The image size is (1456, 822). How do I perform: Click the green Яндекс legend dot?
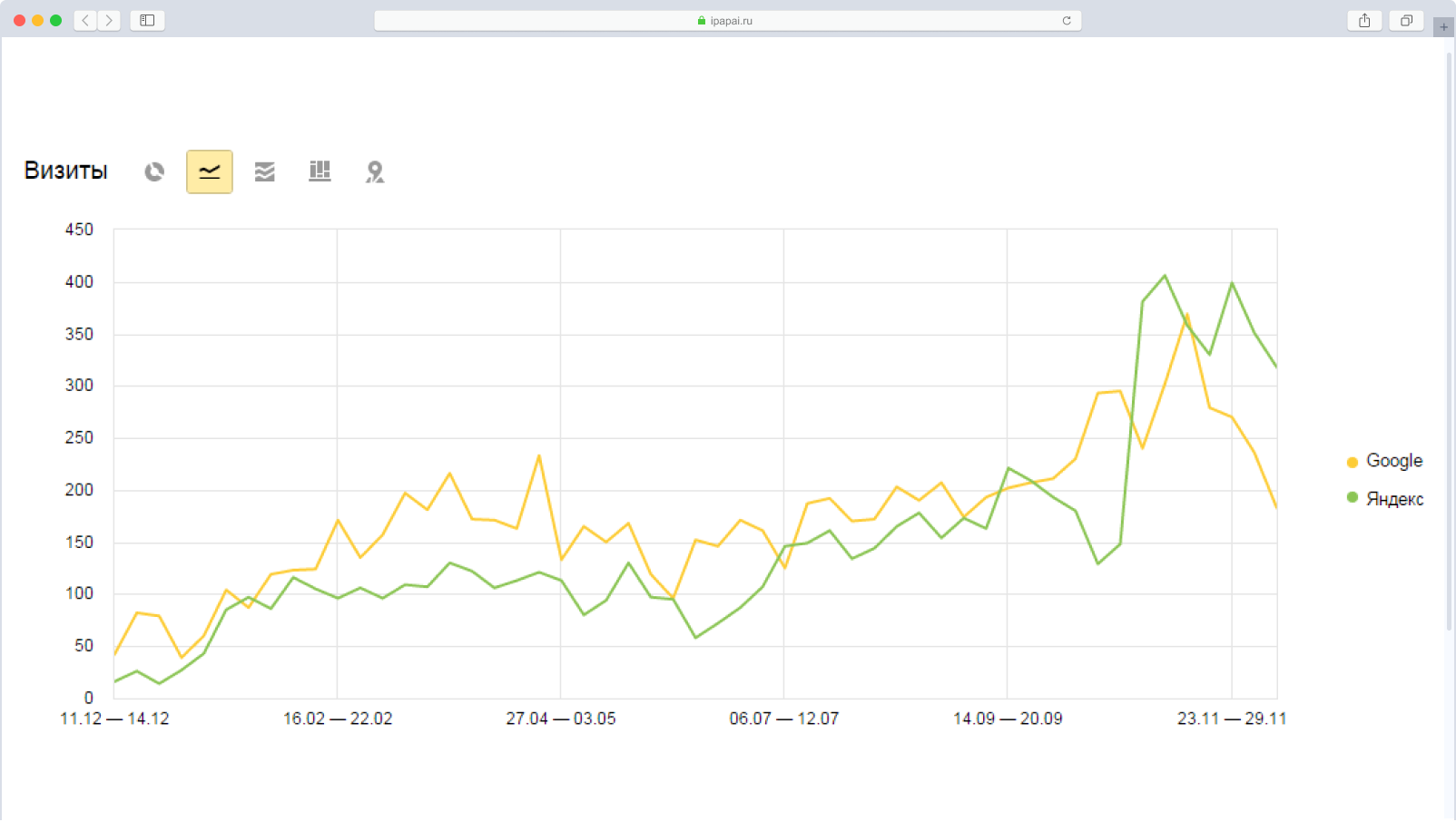click(x=1352, y=497)
